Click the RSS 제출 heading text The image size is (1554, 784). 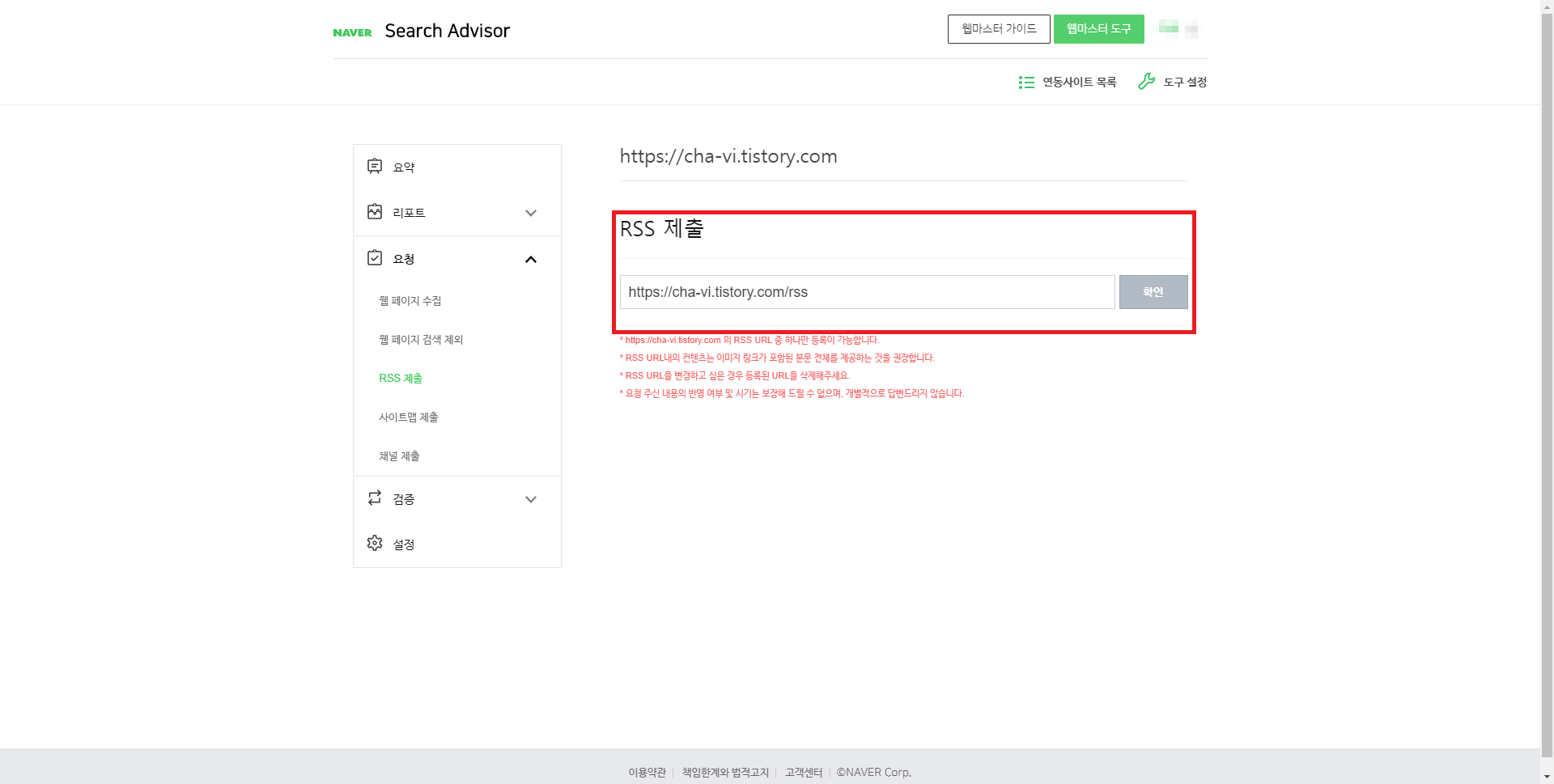662,229
